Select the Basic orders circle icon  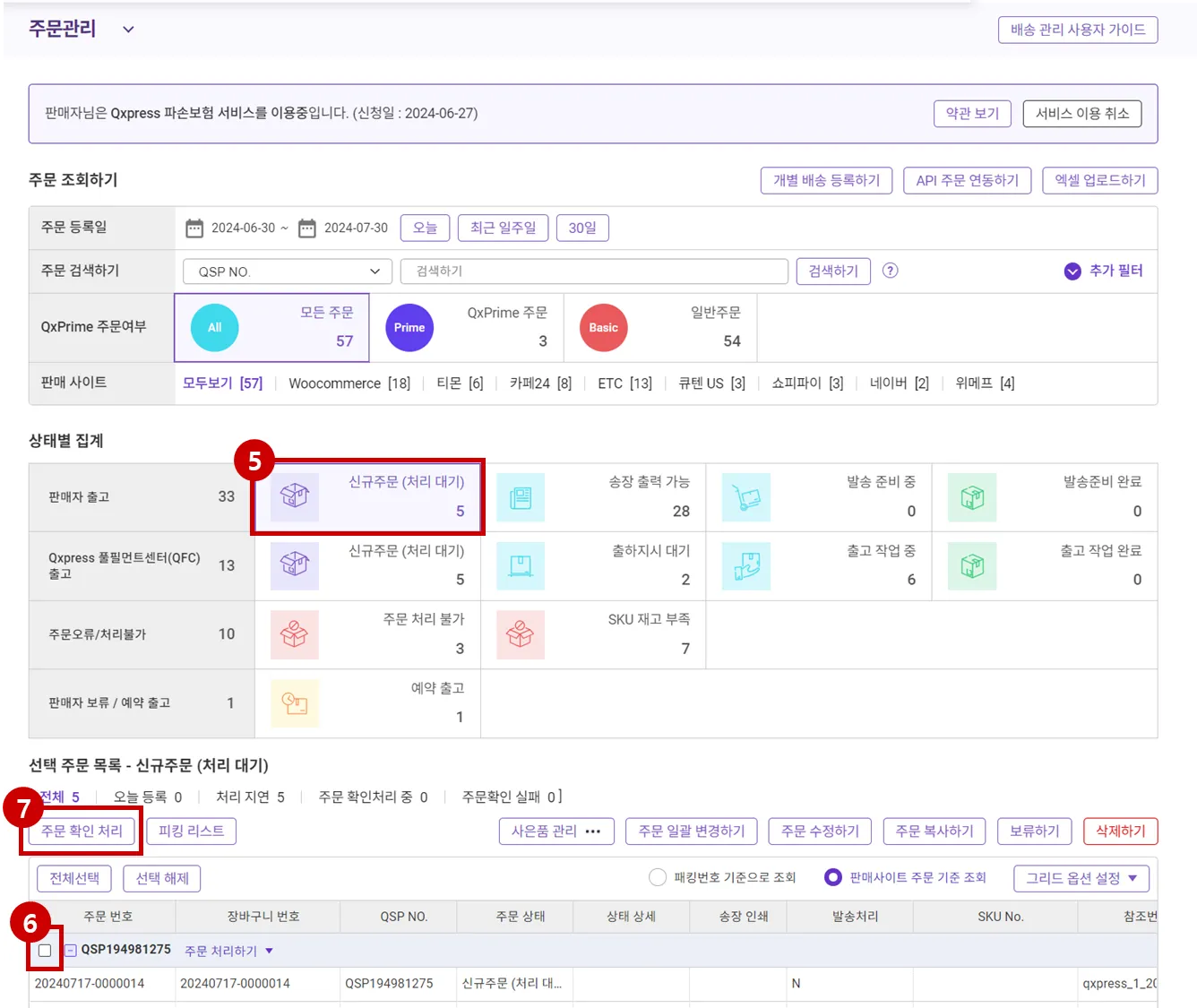pos(604,328)
